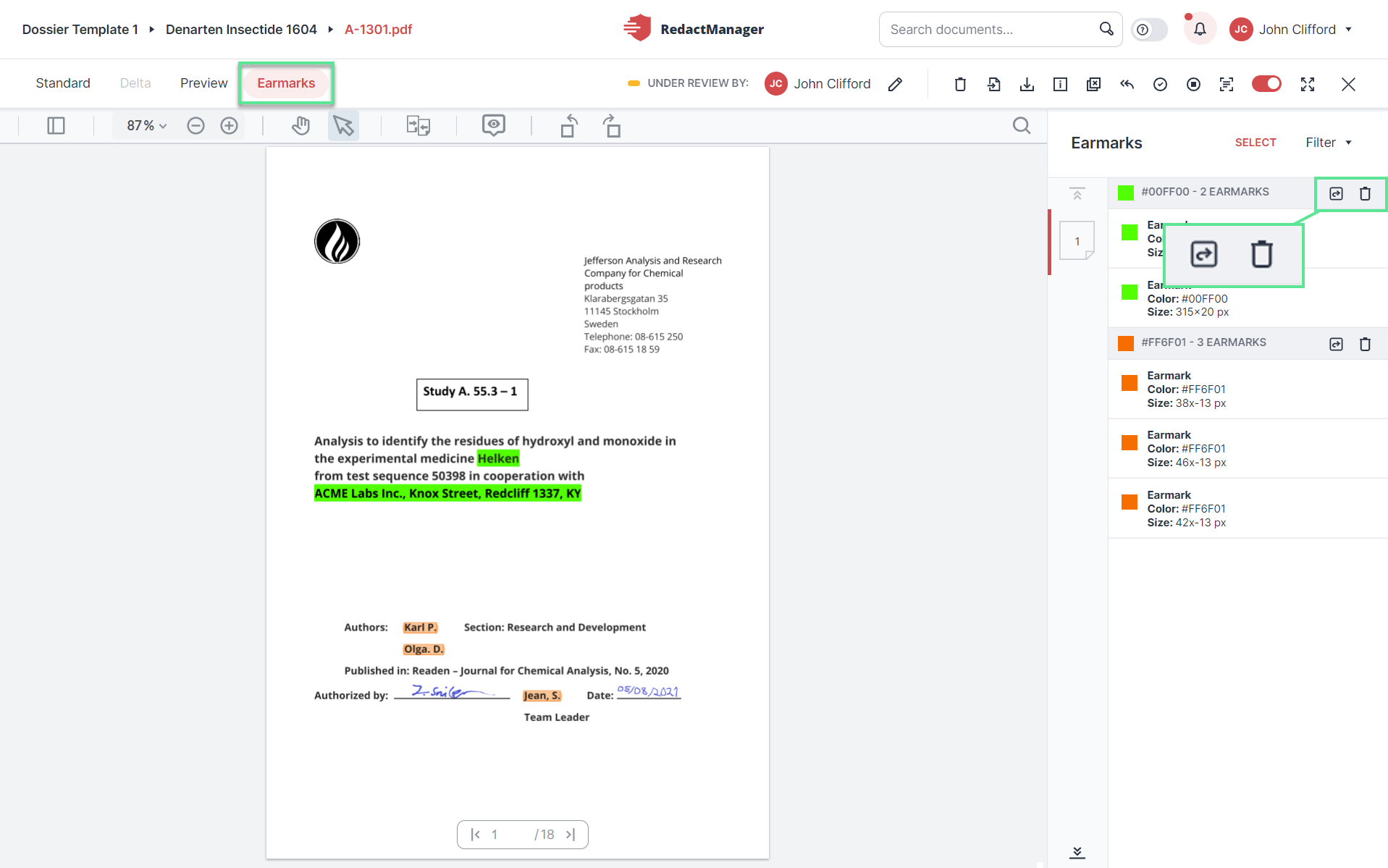
Task: Select the arrow selection tool
Action: click(343, 126)
